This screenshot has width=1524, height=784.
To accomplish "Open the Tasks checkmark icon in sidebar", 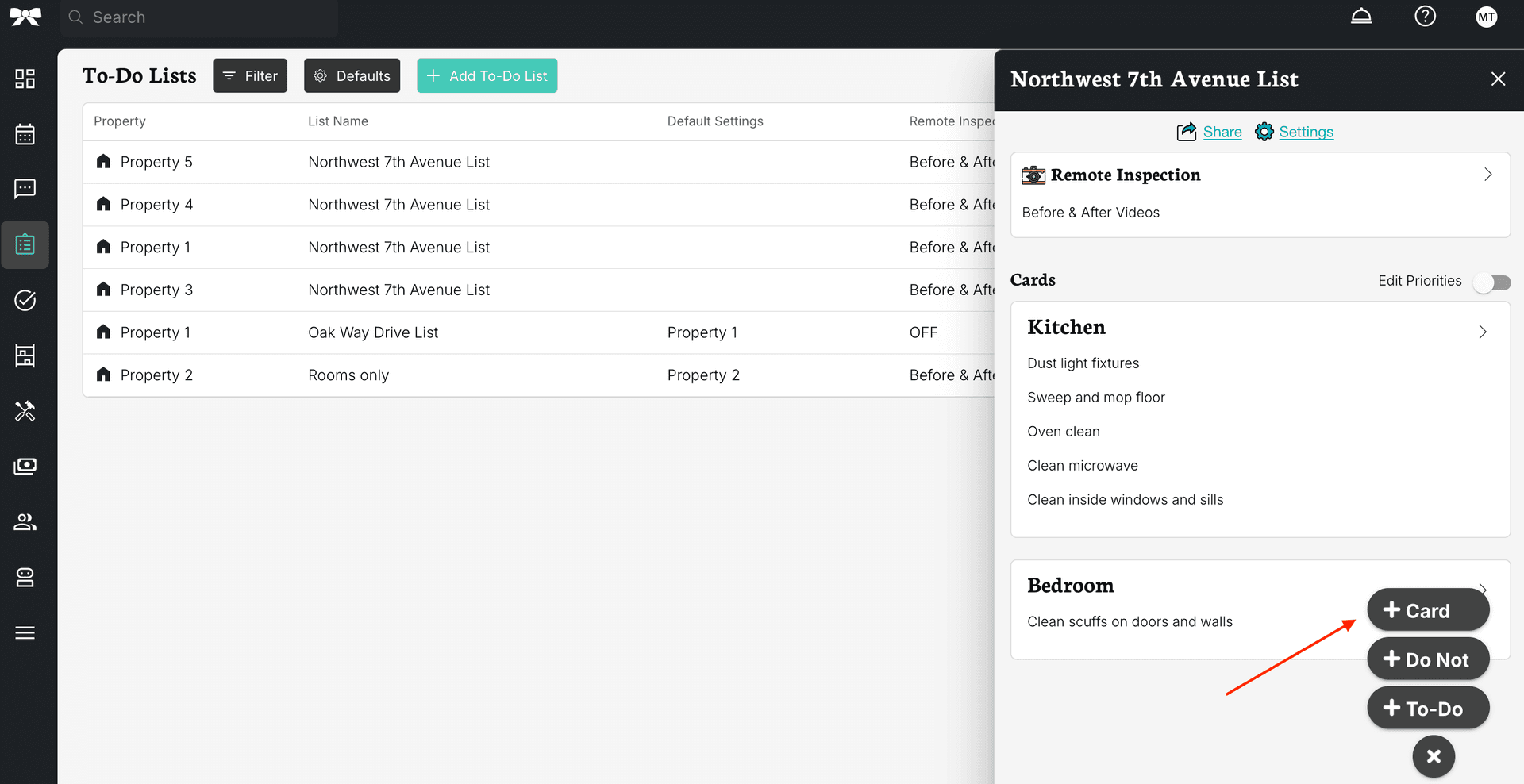I will [25, 300].
